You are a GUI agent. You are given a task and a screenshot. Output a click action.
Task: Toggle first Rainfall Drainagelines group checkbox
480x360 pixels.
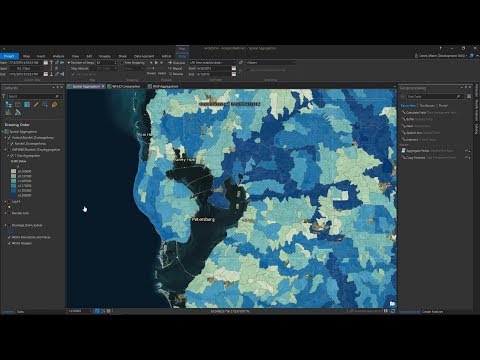click(9, 137)
